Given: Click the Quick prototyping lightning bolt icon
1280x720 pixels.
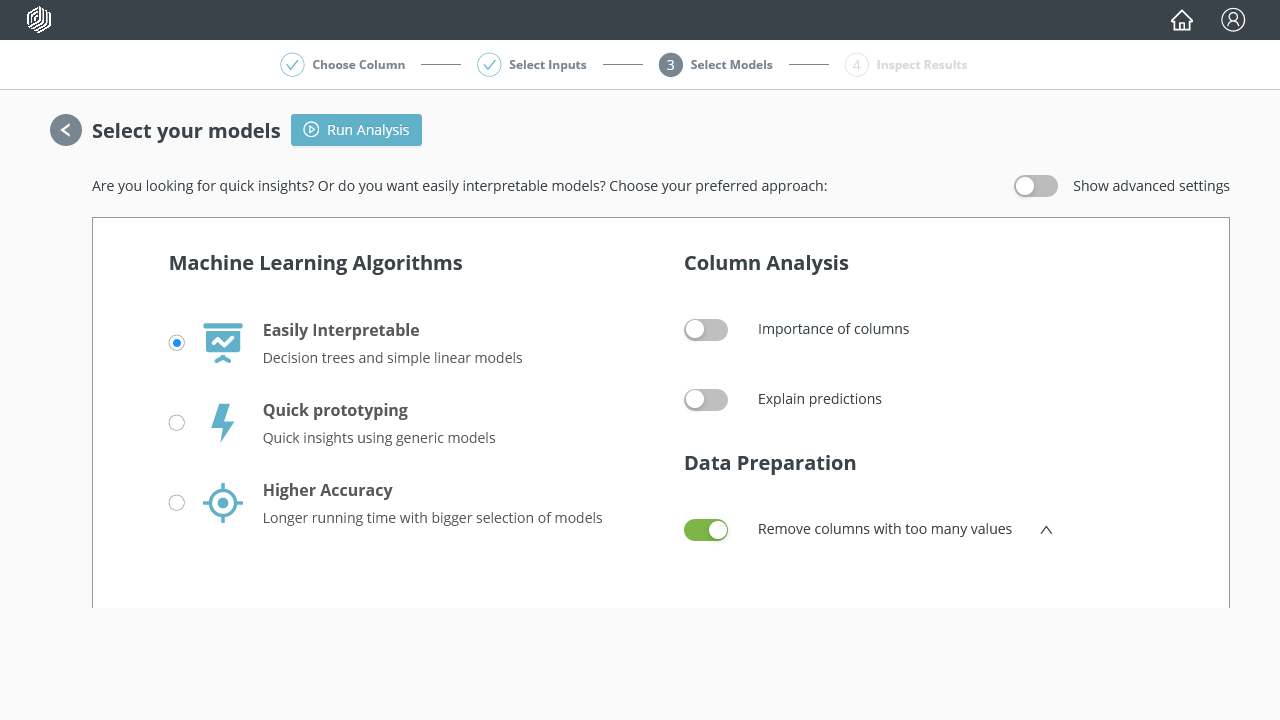Looking at the screenshot, I should (x=222, y=423).
